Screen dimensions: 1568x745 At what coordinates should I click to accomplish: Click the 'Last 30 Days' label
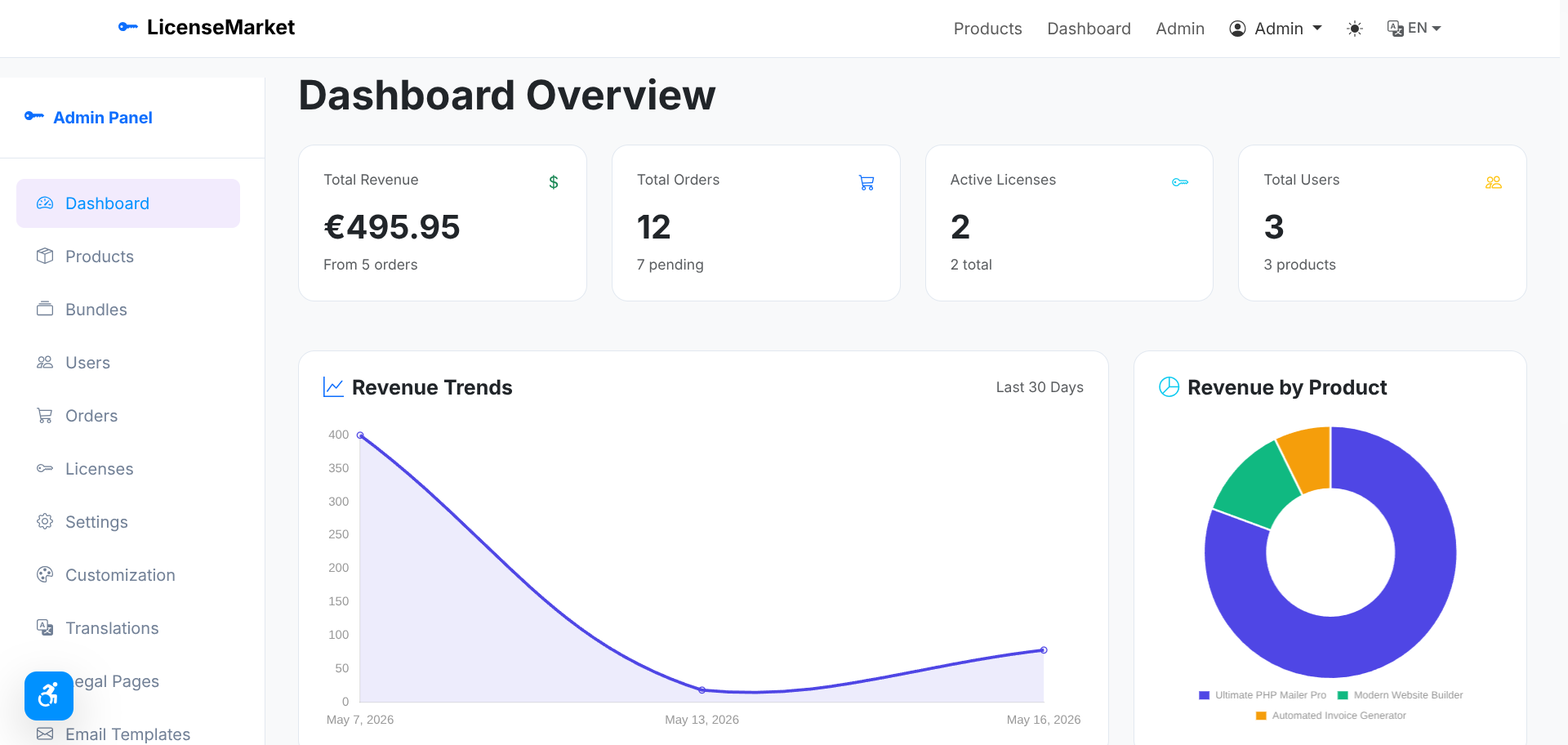1040,387
